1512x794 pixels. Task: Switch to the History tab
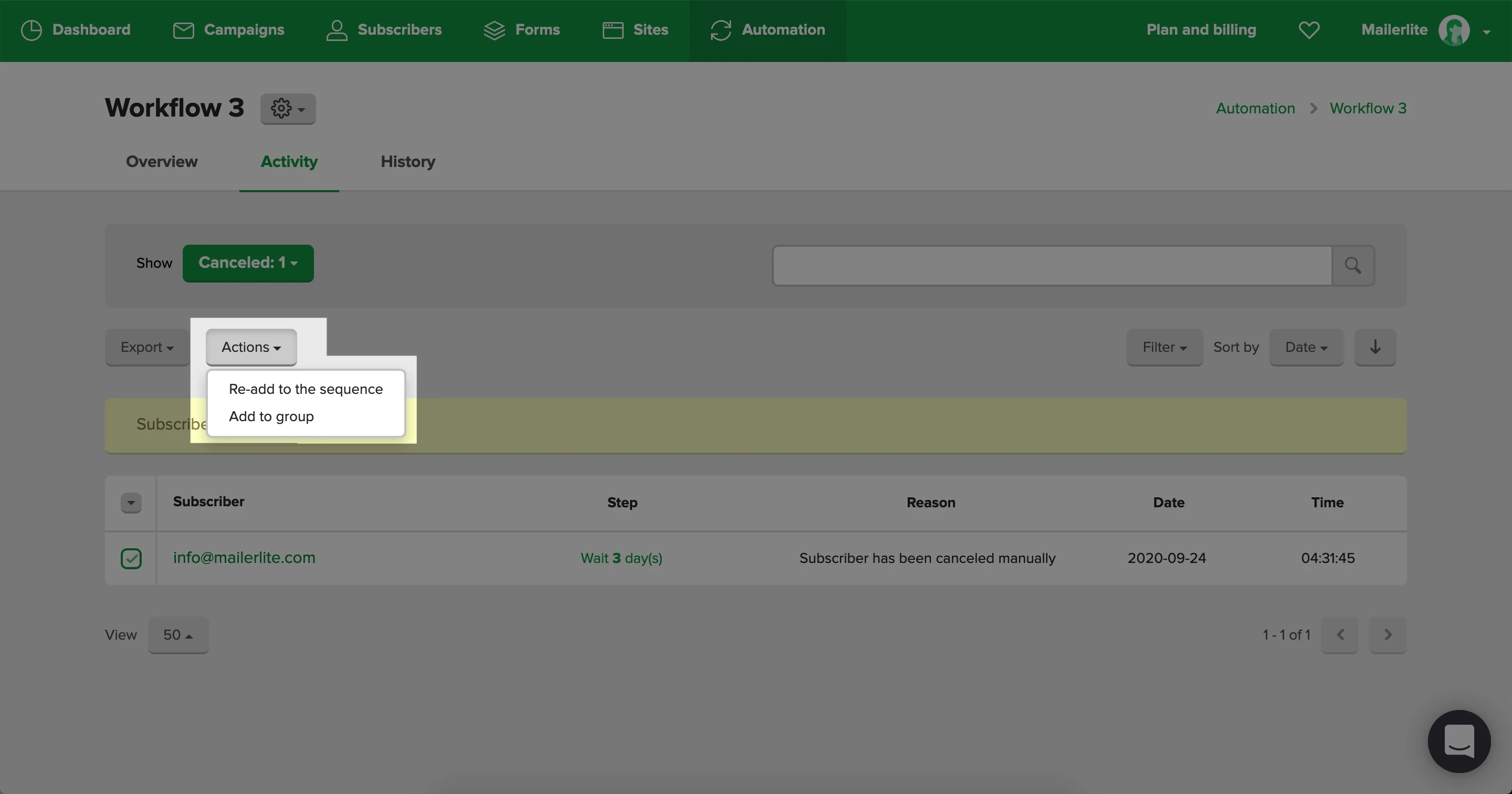coord(407,162)
